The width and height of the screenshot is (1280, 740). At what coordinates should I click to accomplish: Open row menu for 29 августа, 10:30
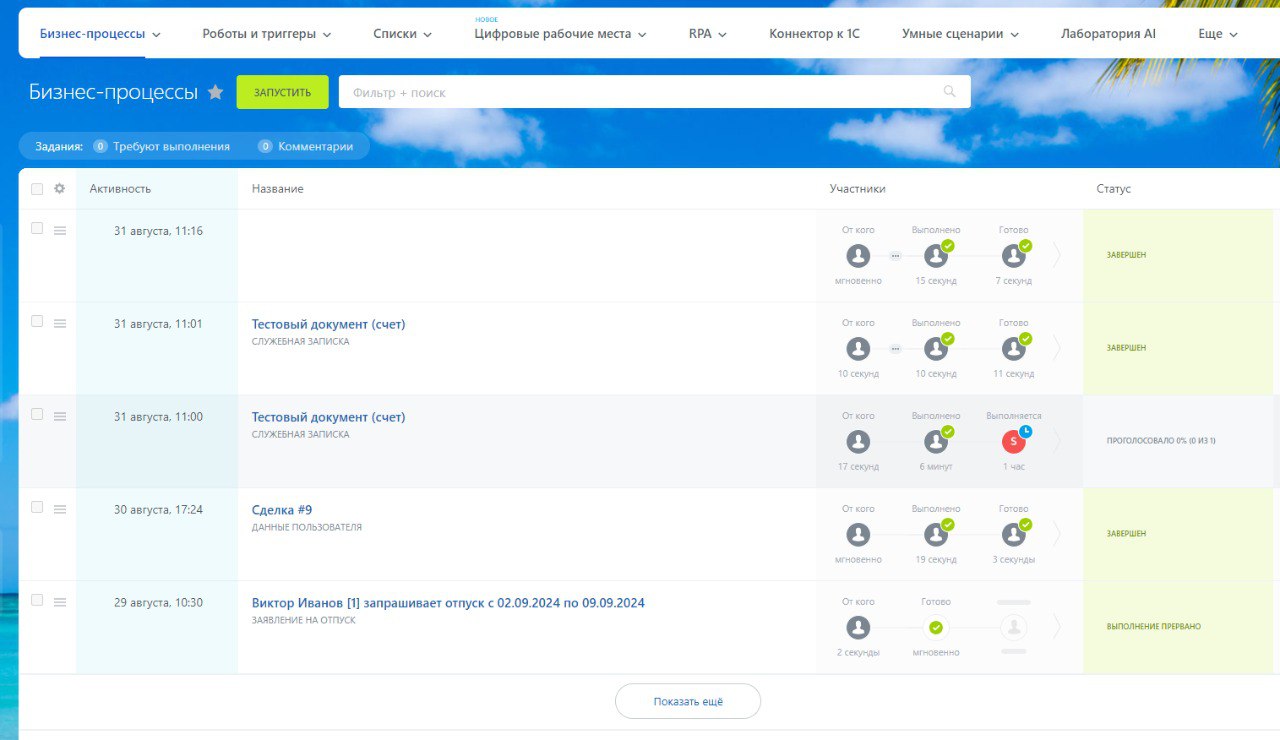[60, 602]
